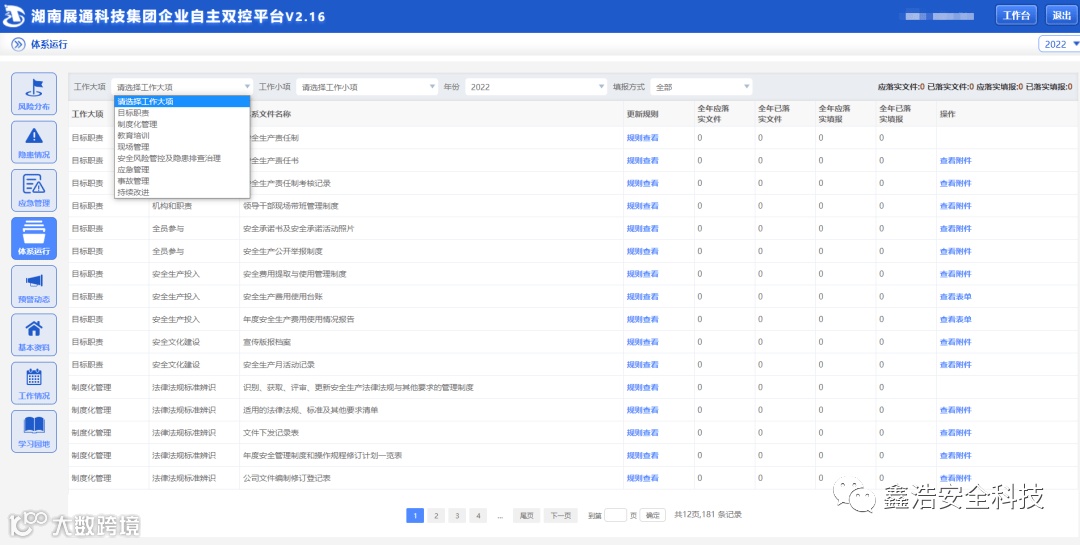The width and height of the screenshot is (1080, 545).
Task: Click the 更新规则 column header
Action: coord(642,114)
